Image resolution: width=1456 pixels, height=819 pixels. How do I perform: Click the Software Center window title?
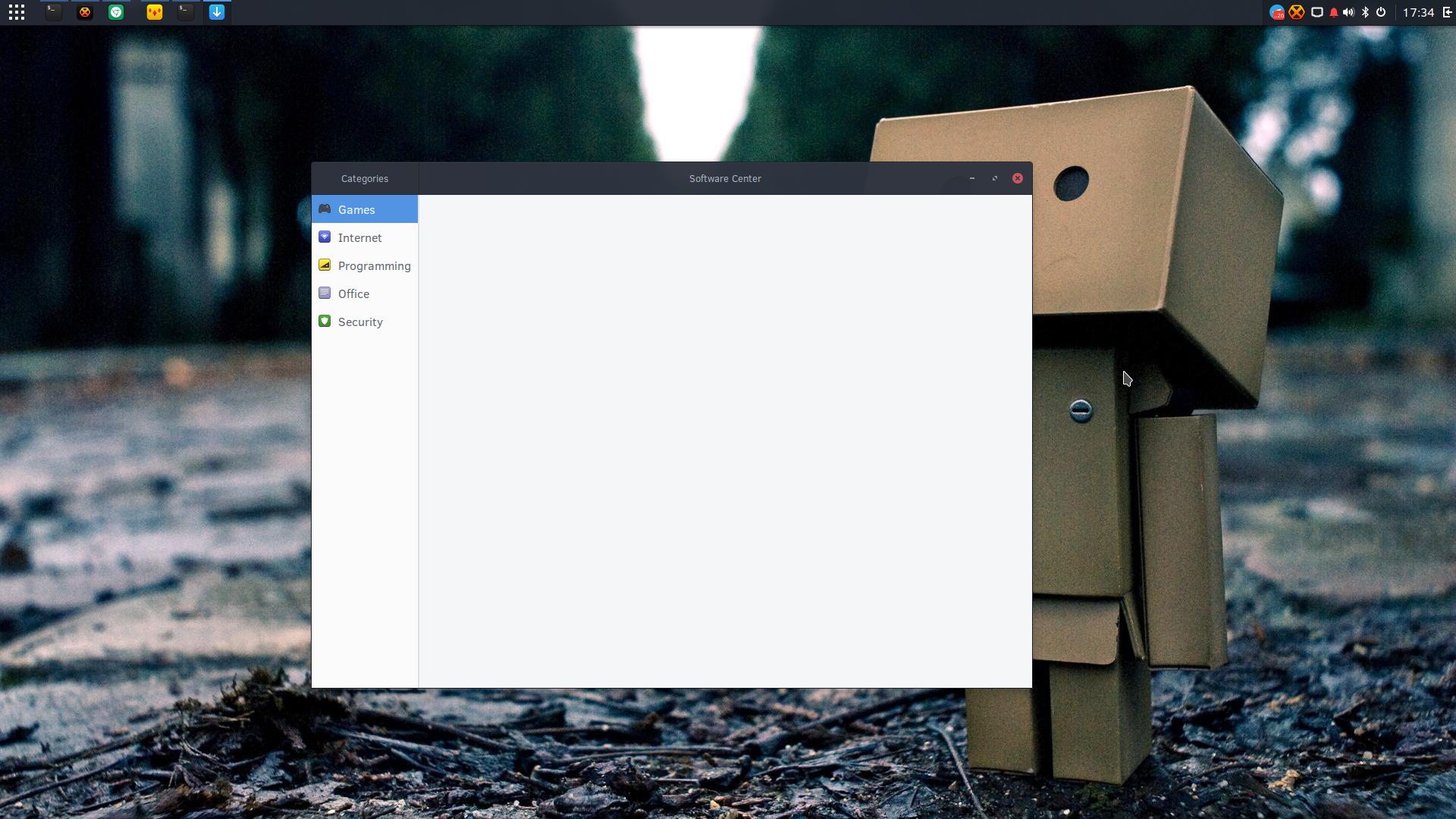(725, 179)
